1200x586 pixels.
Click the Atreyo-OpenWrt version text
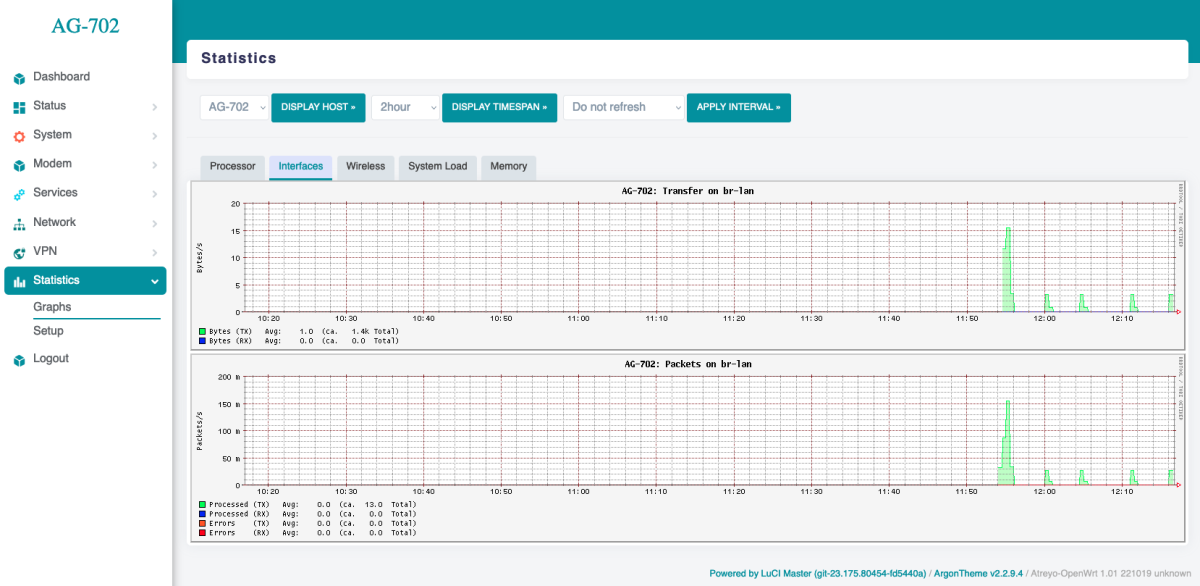pos(1111,574)
